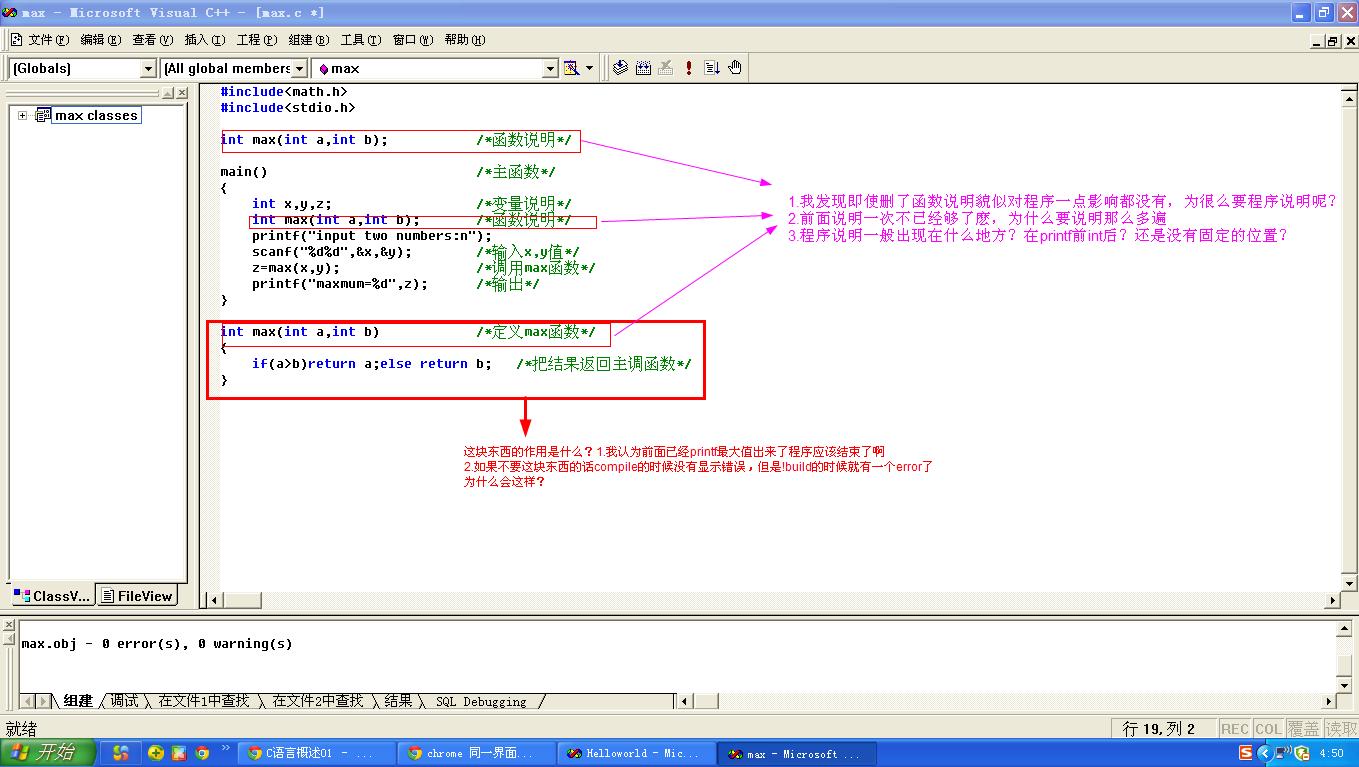Open the 查看 (View) menu
Image resolution: width=1359 pixels, height=767 pixels.
(x=153, y=40)
